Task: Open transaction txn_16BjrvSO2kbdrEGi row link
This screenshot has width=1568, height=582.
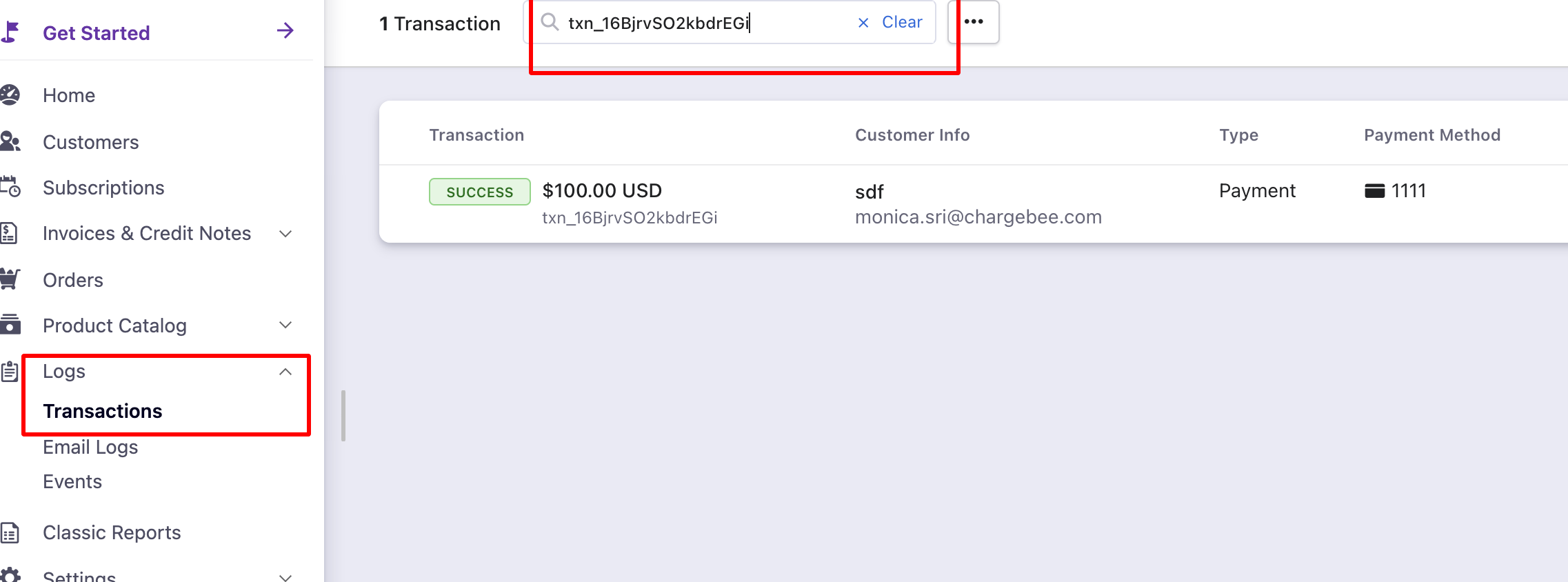Action: coord(629,218)
